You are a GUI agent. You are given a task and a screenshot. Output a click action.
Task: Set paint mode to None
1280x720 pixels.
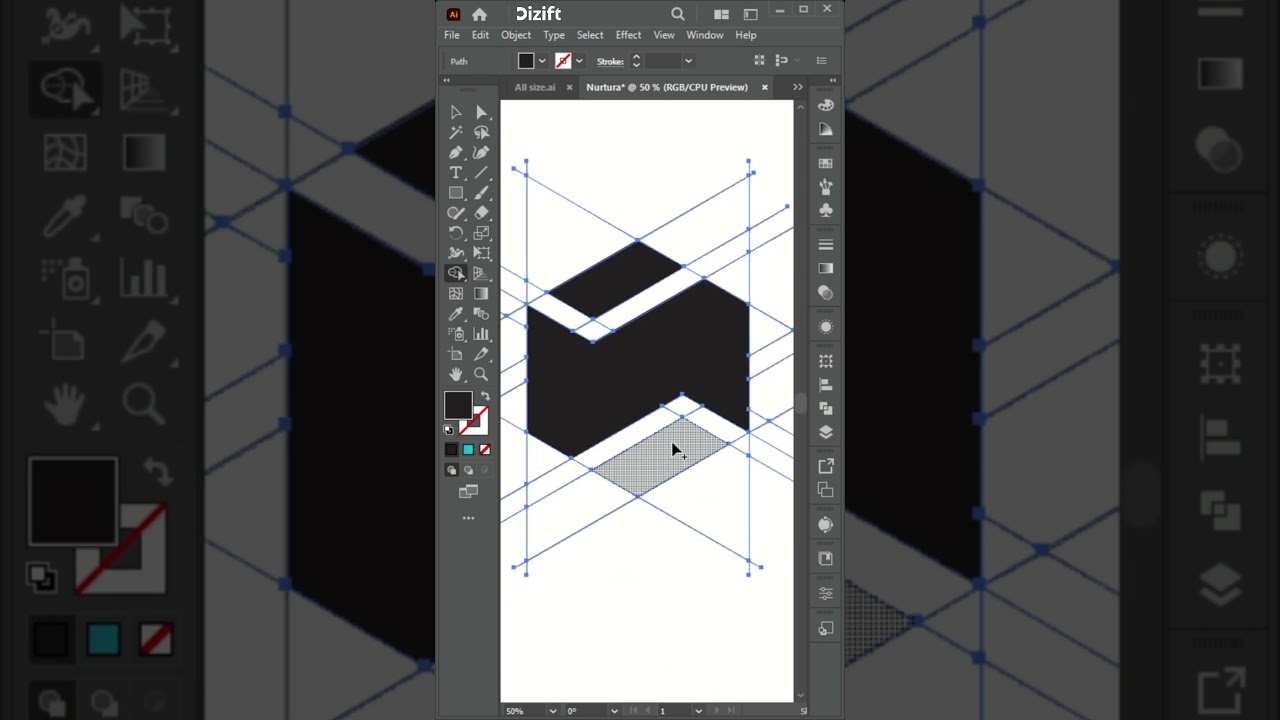[485, 450]
